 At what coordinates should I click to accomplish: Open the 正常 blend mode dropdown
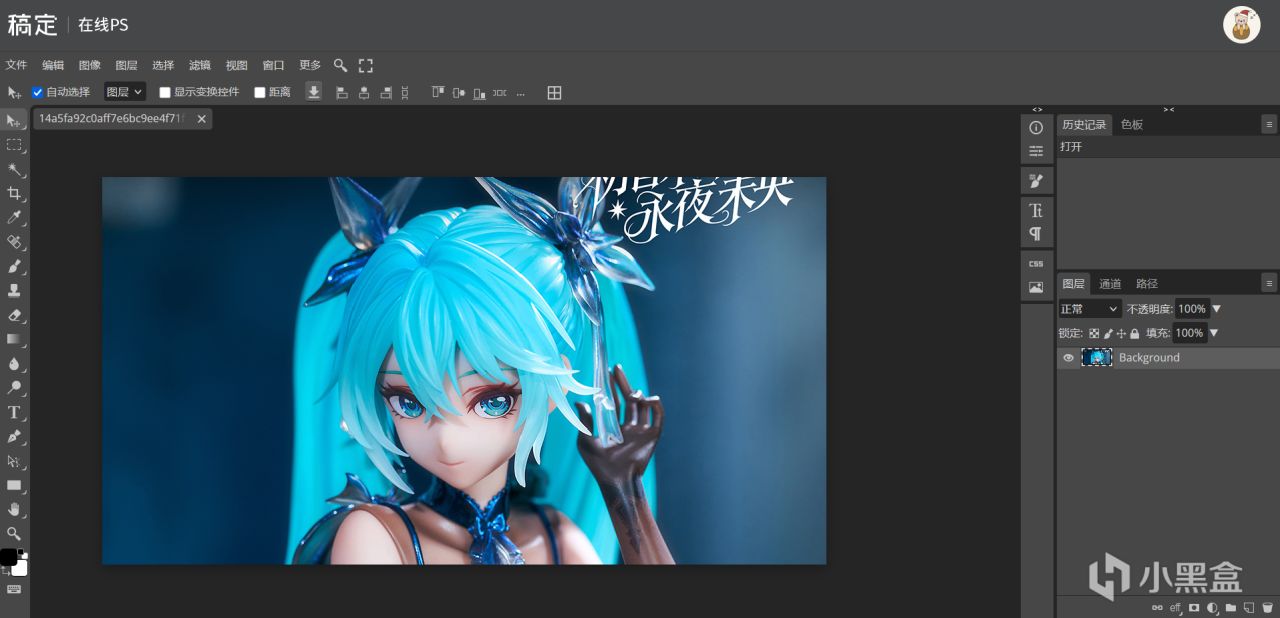[x=1090, y=309]
